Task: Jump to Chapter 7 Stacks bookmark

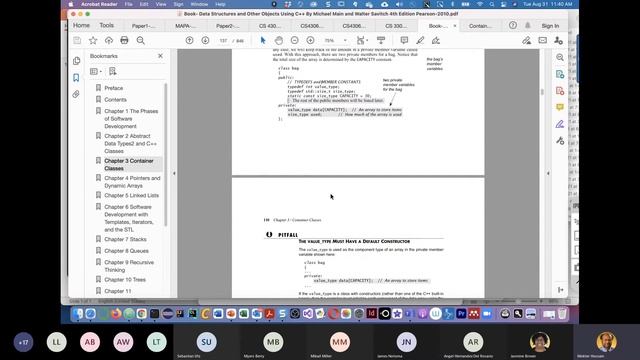Action: (x=125, y=239)
